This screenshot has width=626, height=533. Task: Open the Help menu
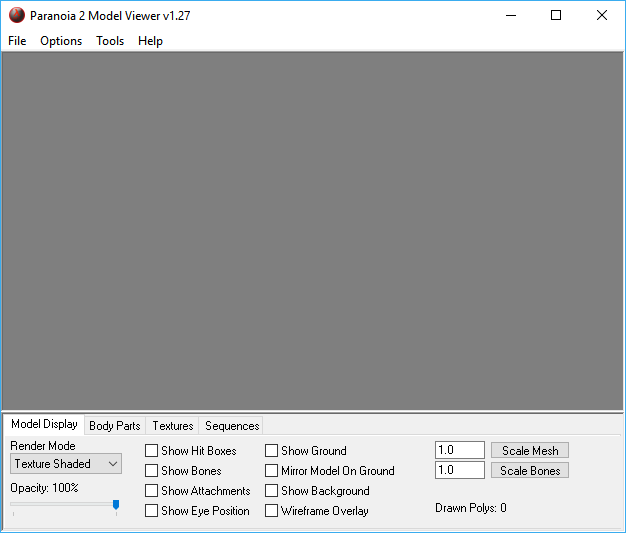[150, 41]
